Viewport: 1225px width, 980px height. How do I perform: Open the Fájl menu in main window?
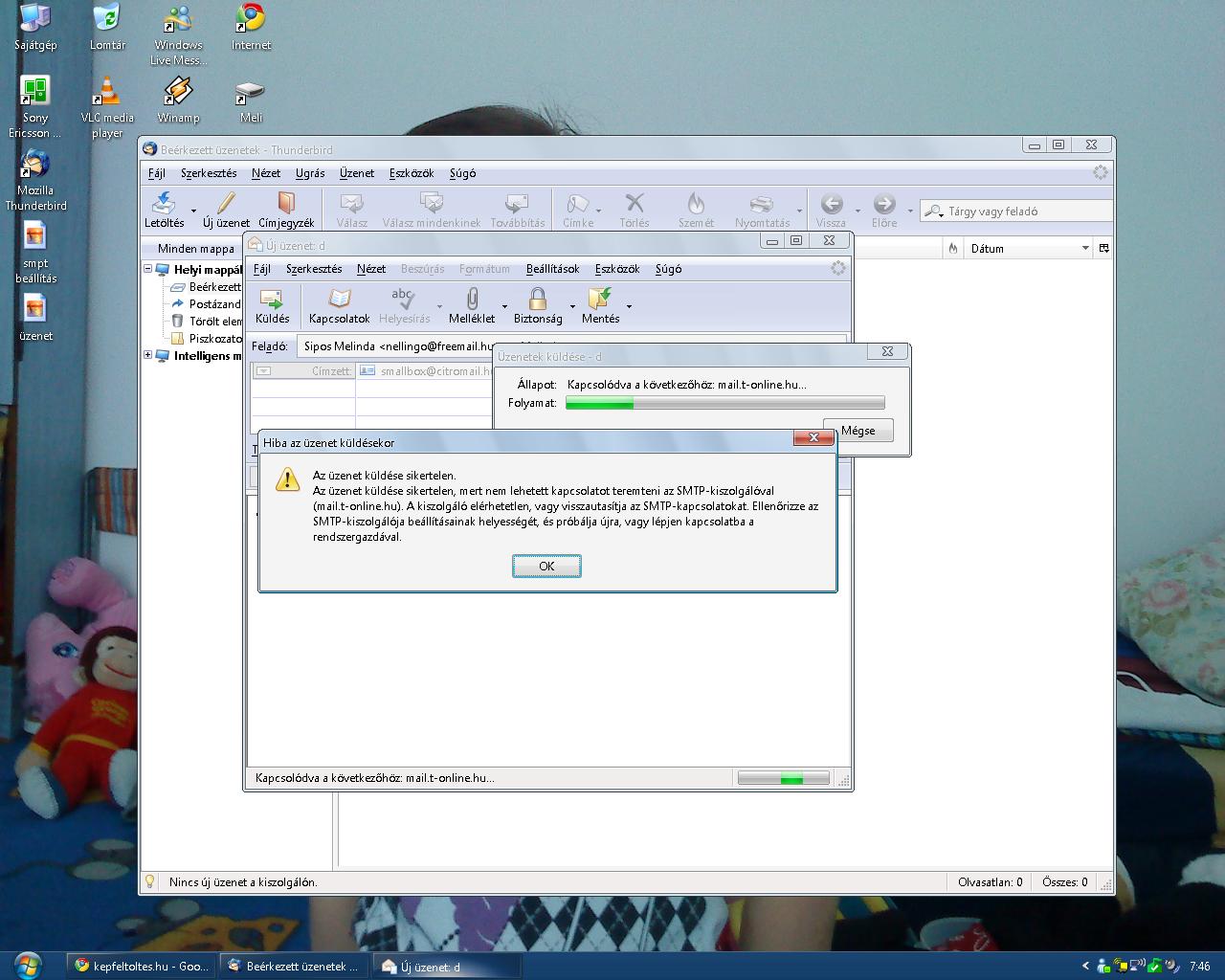tap(157, 173)
